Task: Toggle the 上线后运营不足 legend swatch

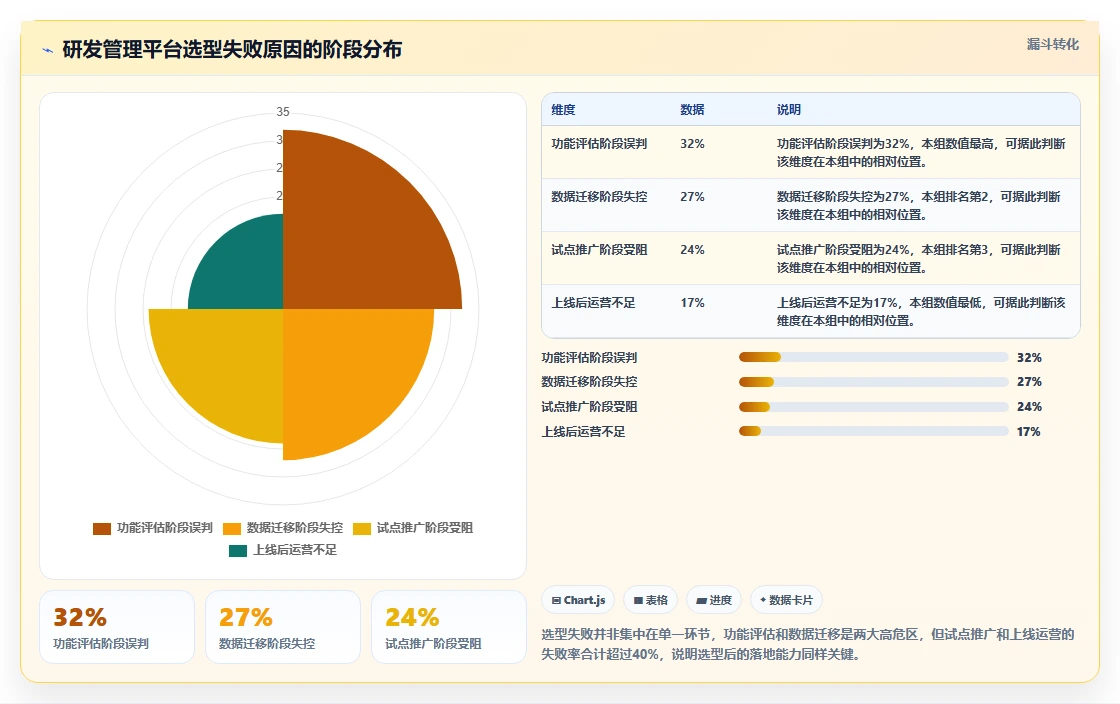Action: coord(238,550)
